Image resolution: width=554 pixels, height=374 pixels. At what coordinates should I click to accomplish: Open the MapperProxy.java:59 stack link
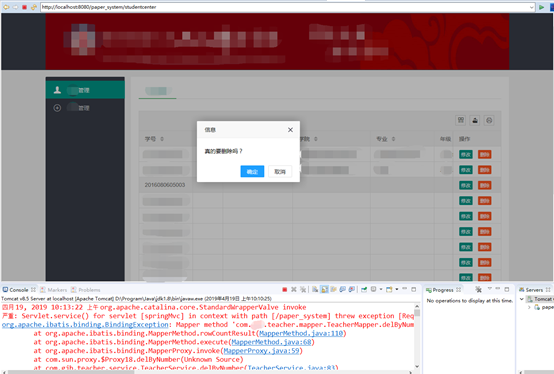pos(261,351)
